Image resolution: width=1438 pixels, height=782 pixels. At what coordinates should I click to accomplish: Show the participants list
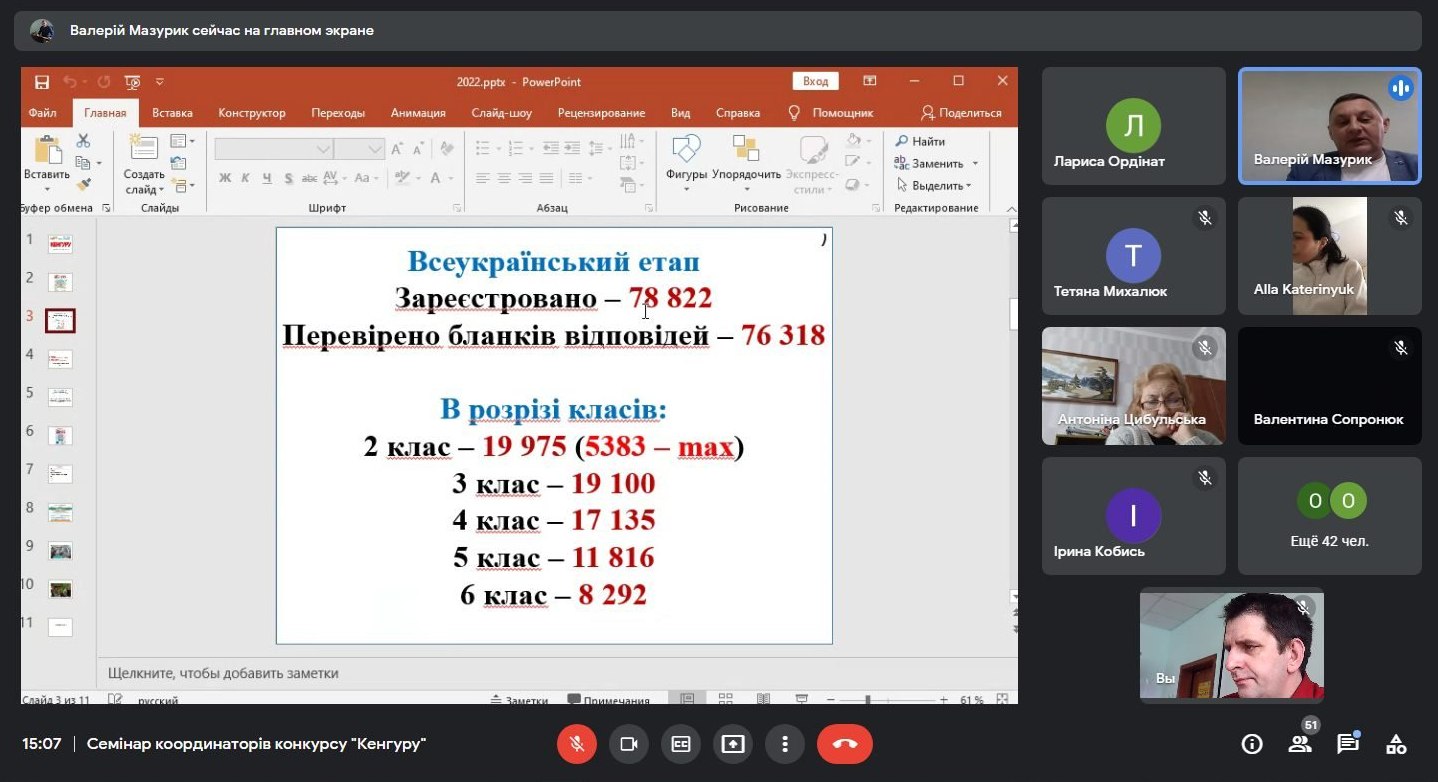[x=1299, y=744]
